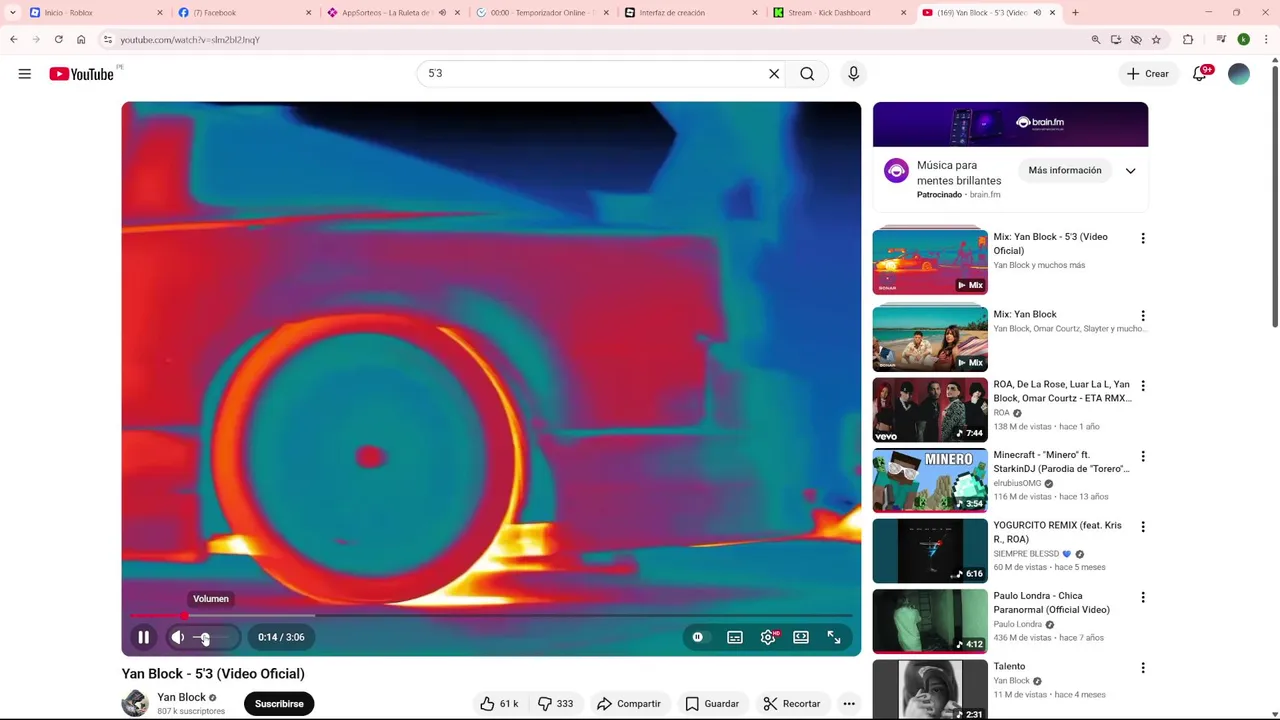Image resolution: width=1280 pixels, height=720 pixels.
Task: Open the browser zoom magnifier icon
Action: point(1096,40)
